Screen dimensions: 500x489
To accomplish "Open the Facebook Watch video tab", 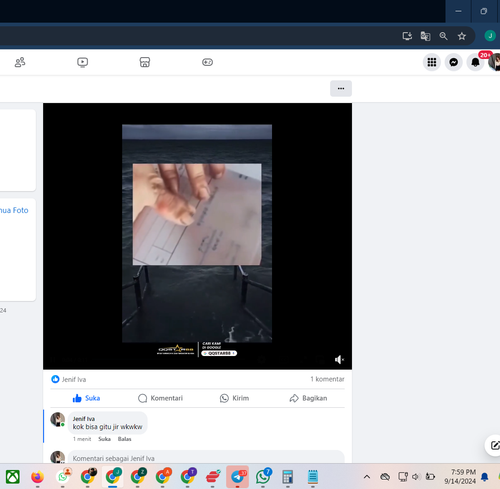I will pos(82,62).
